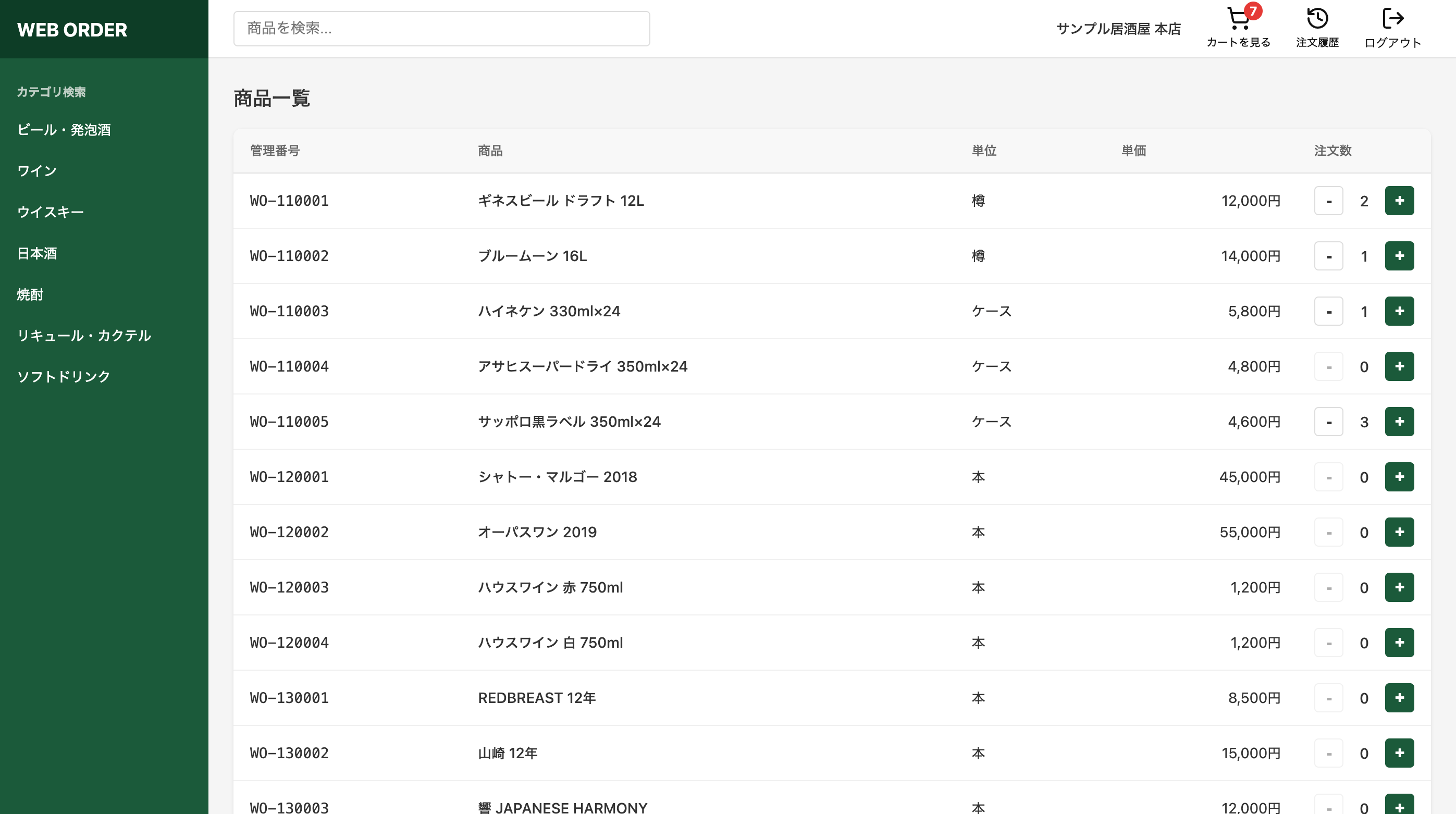Image resolution: width=1456 pixels, height=814 pixels.
Task: Increase ギネスビール ドラフト 12L quantity with plus
Action: (1399, 201)
